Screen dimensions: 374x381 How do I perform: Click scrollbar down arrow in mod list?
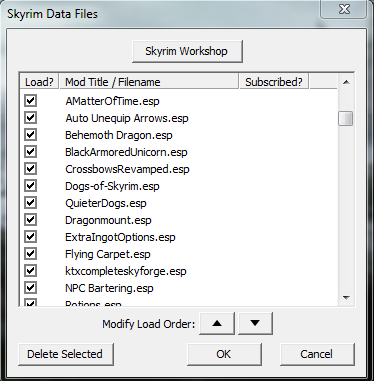tap(346, 297)
